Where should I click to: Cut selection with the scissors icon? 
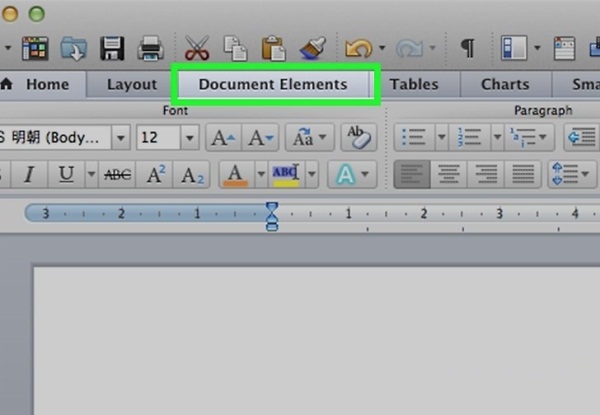pyautogui.click(x=197, y=47)
